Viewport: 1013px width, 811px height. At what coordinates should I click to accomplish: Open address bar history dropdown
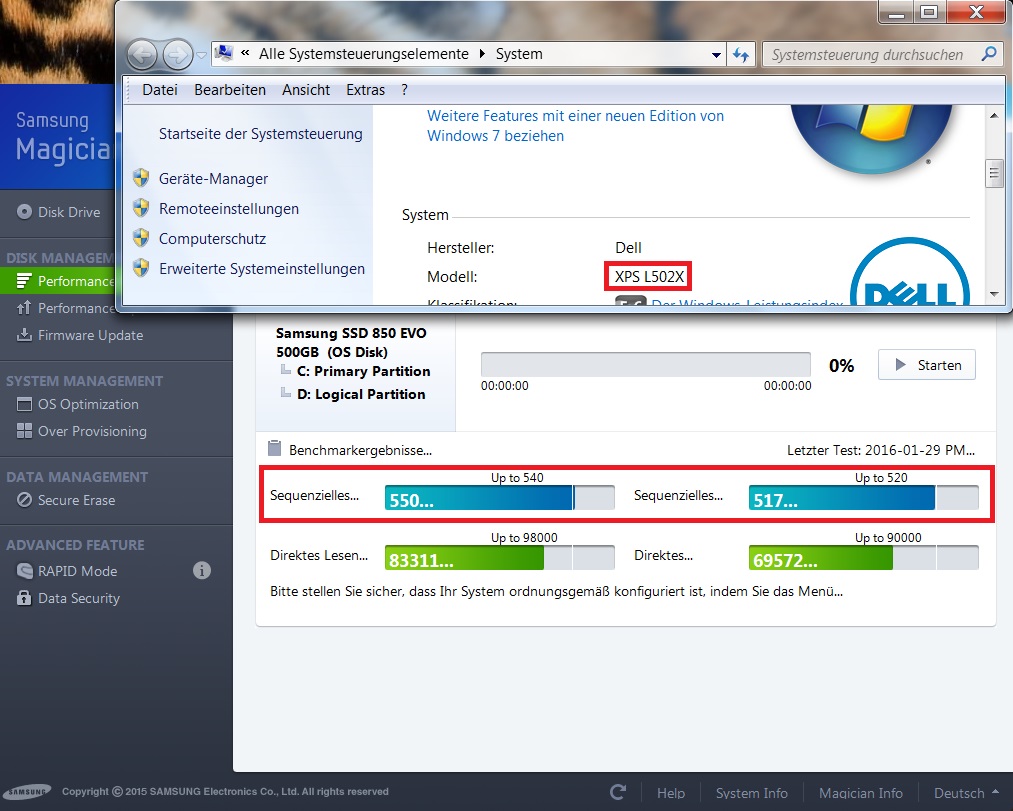click(x=716, y=55)
